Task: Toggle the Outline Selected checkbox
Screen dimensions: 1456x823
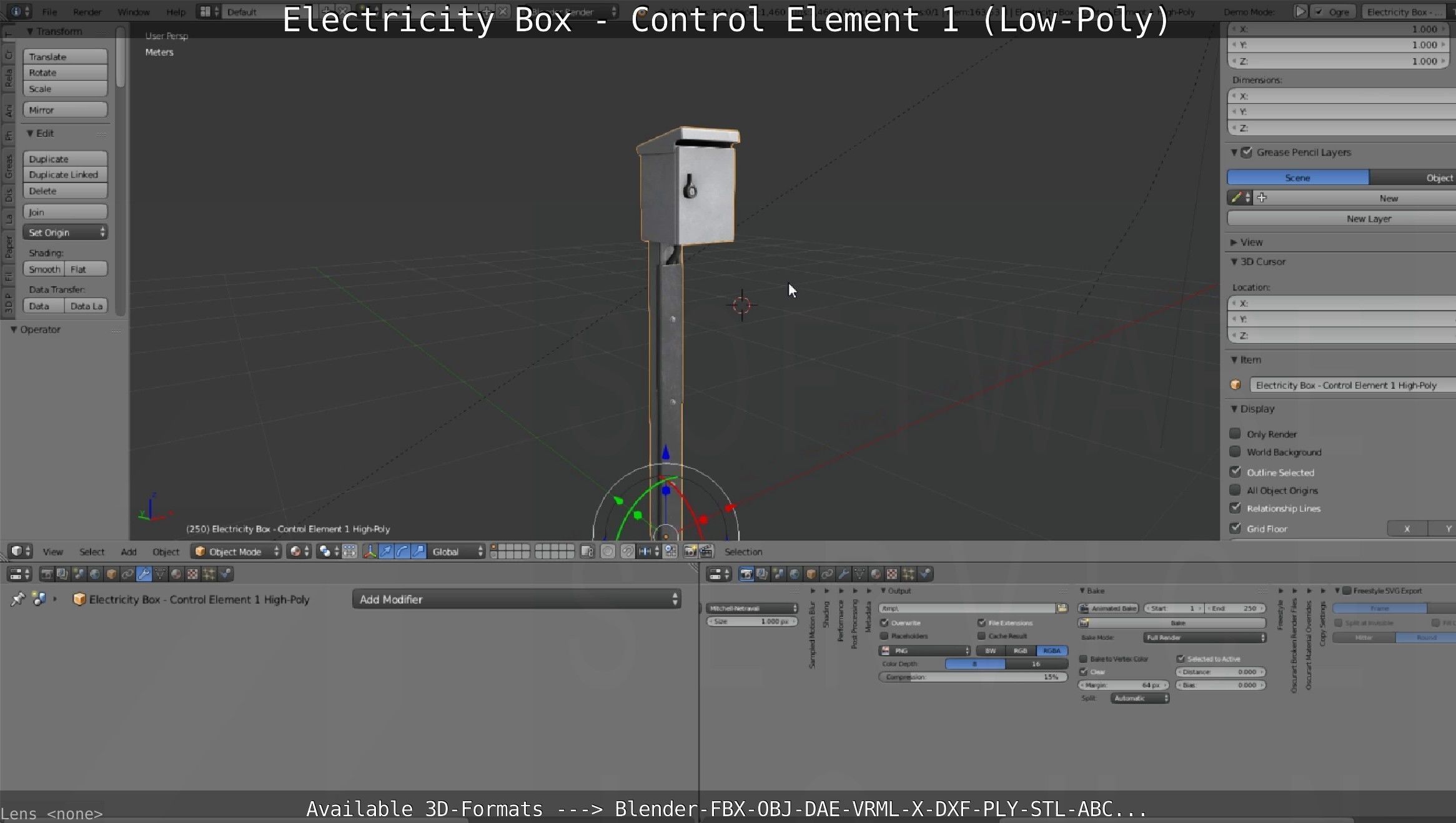Action: click(x=1235, y=472)
